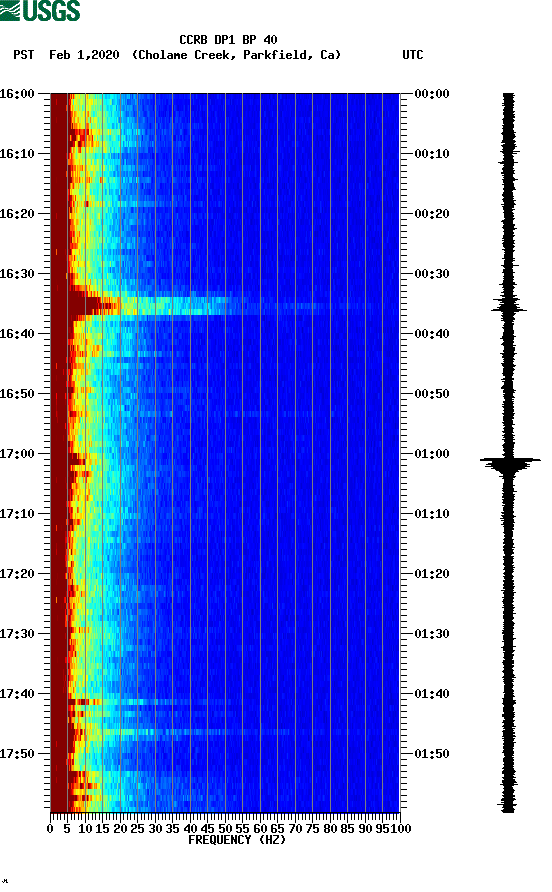Screen dimensions: 552x892
Task: Click the 17:20 PST time label
Action: click(x=17, y=574)
